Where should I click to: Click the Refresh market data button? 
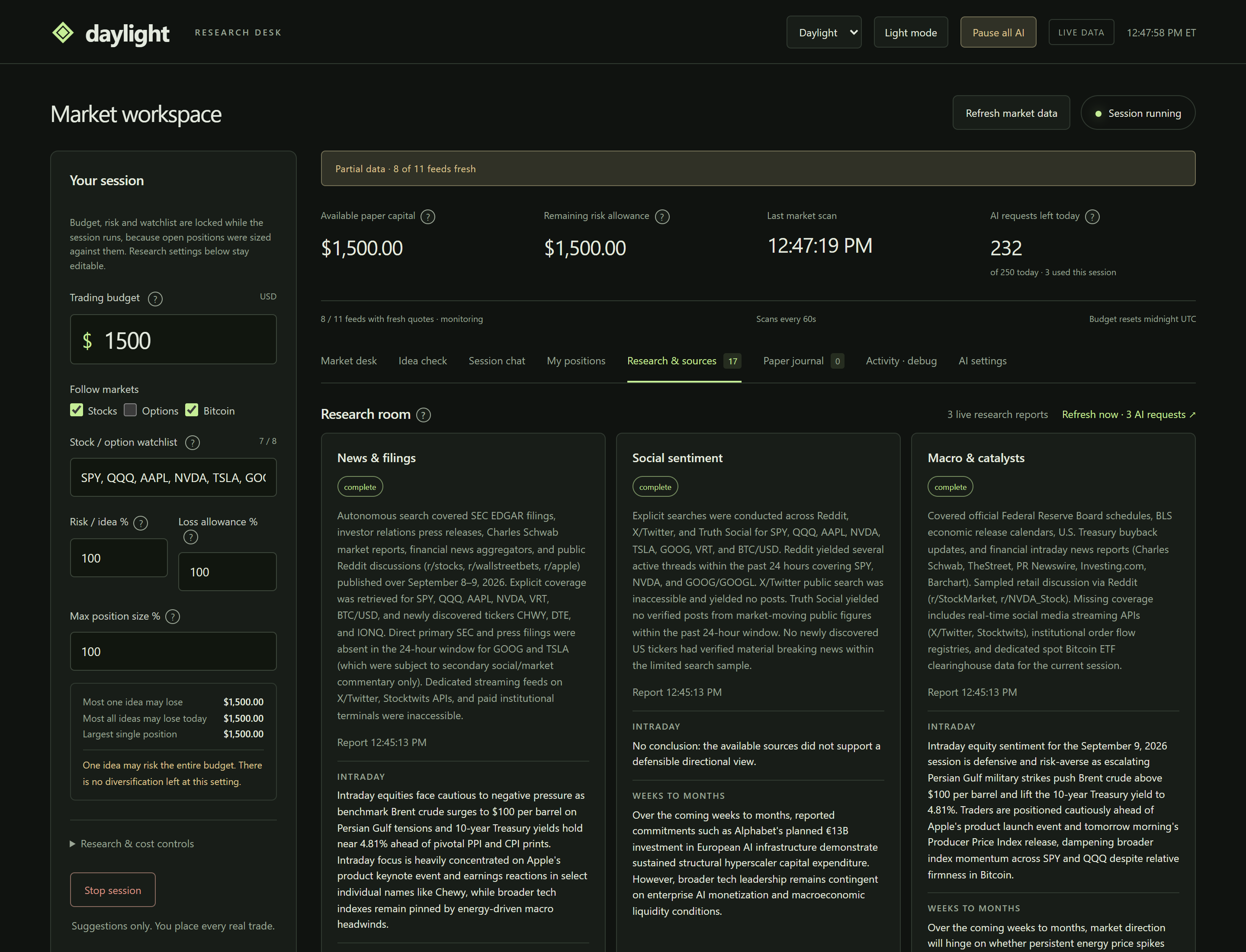click(1011, 113)
